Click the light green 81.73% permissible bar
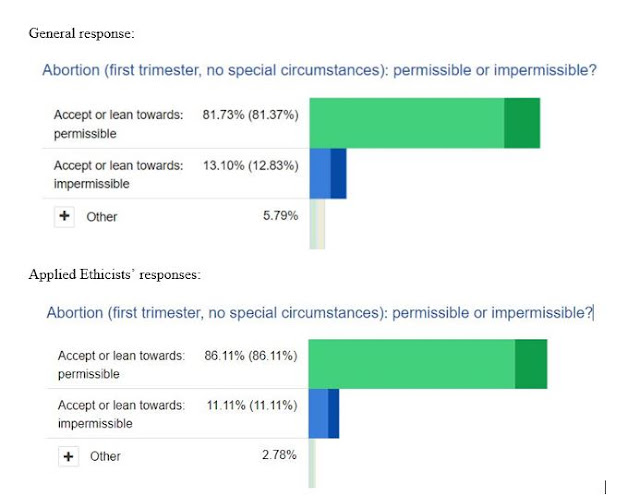The image size is (640, 496). (407, 123)
